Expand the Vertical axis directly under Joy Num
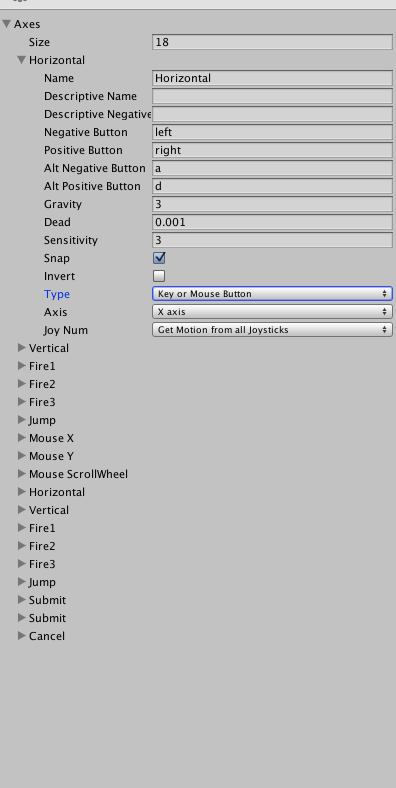The width and height of the screenshot is (396, 788). pyautogui.click(x=22, y=348)
